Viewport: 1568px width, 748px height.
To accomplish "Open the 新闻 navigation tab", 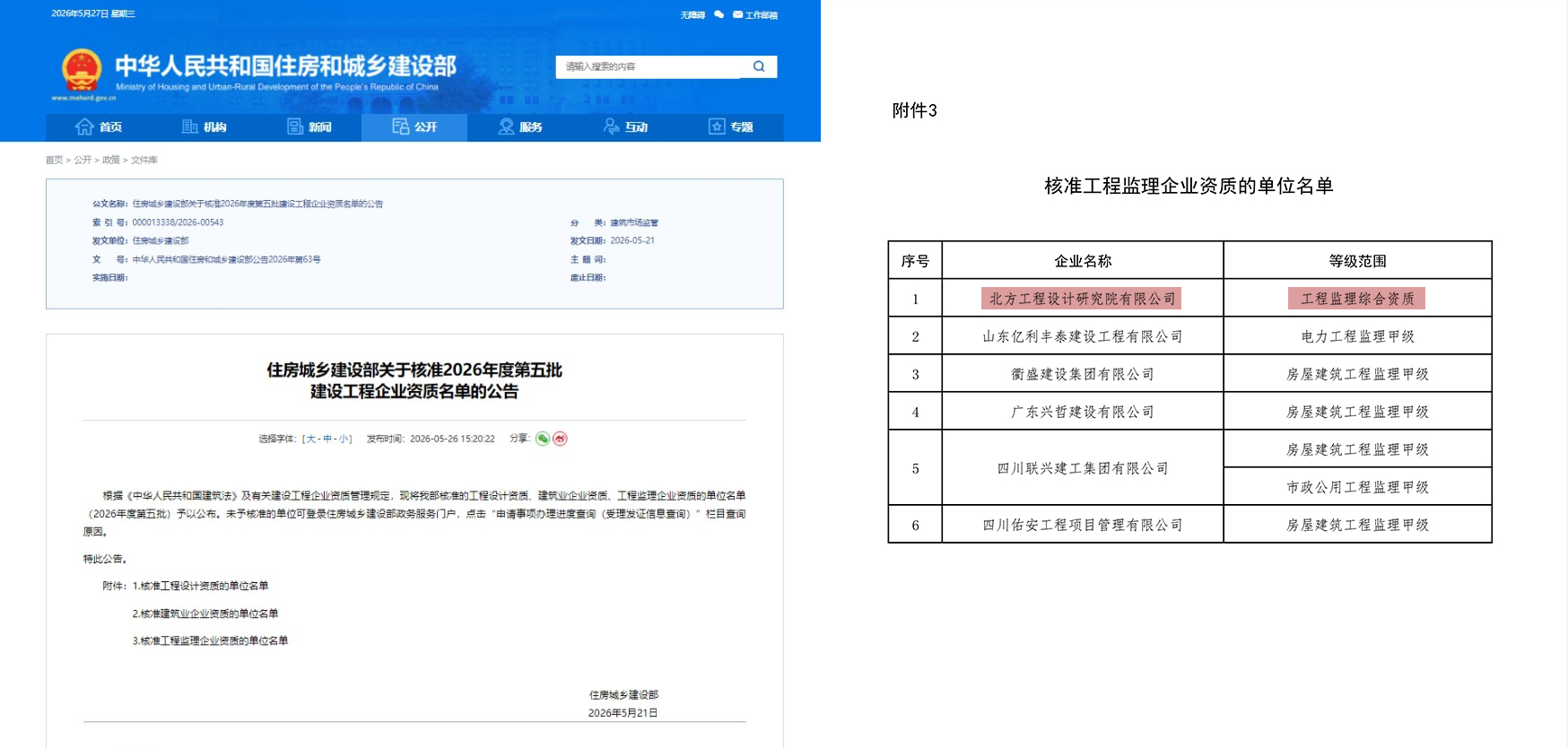I will (309, 127).
